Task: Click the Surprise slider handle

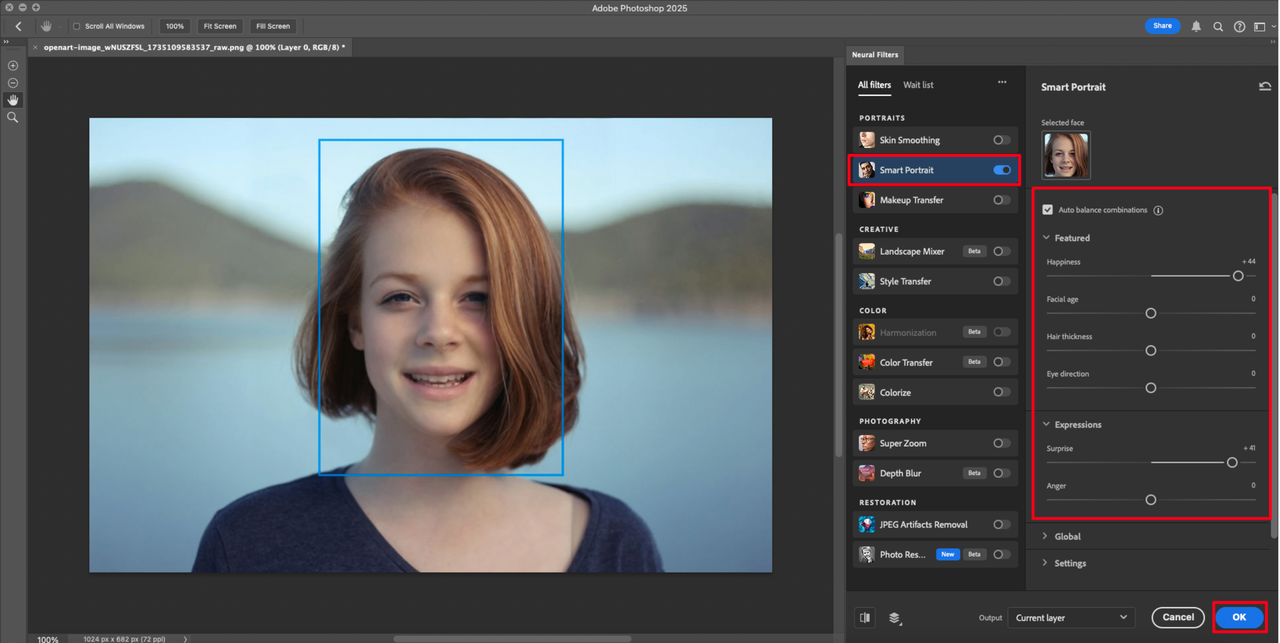Action: click(1232, 463)
